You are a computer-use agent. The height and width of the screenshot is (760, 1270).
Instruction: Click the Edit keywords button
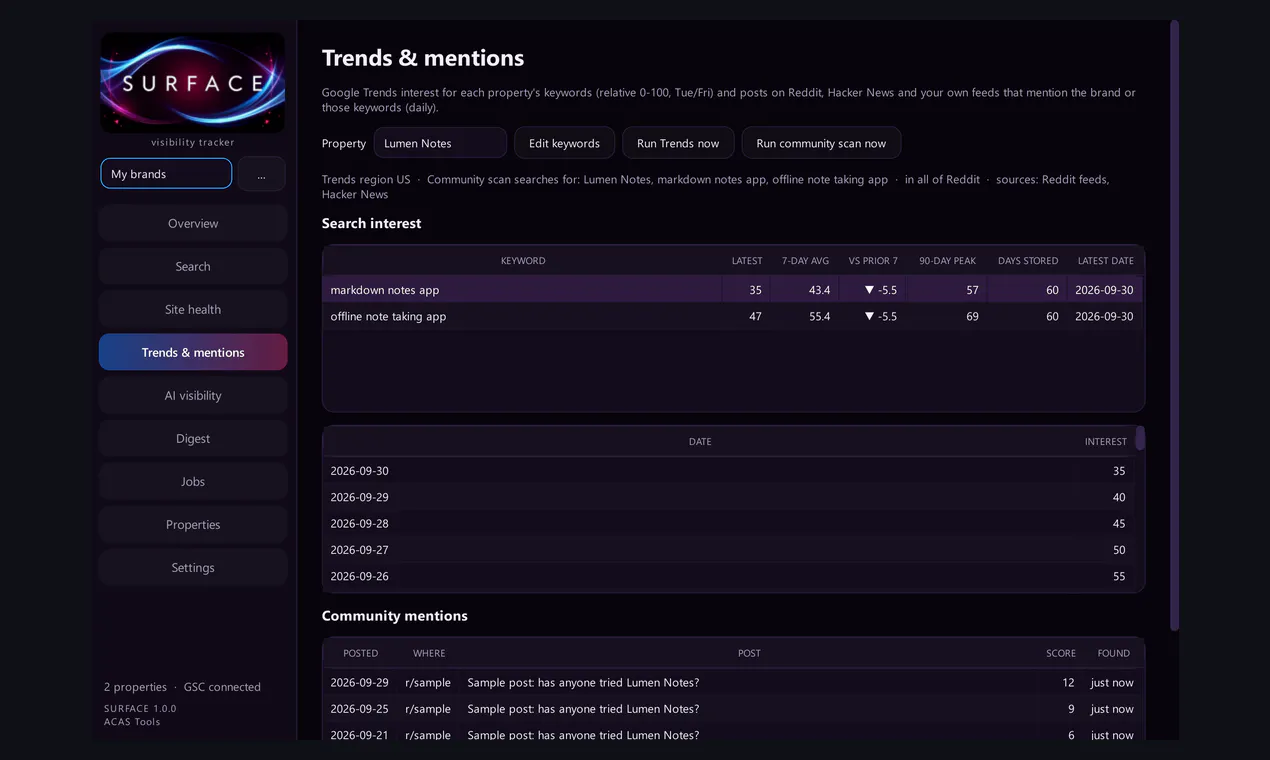[x=564, y=143]
